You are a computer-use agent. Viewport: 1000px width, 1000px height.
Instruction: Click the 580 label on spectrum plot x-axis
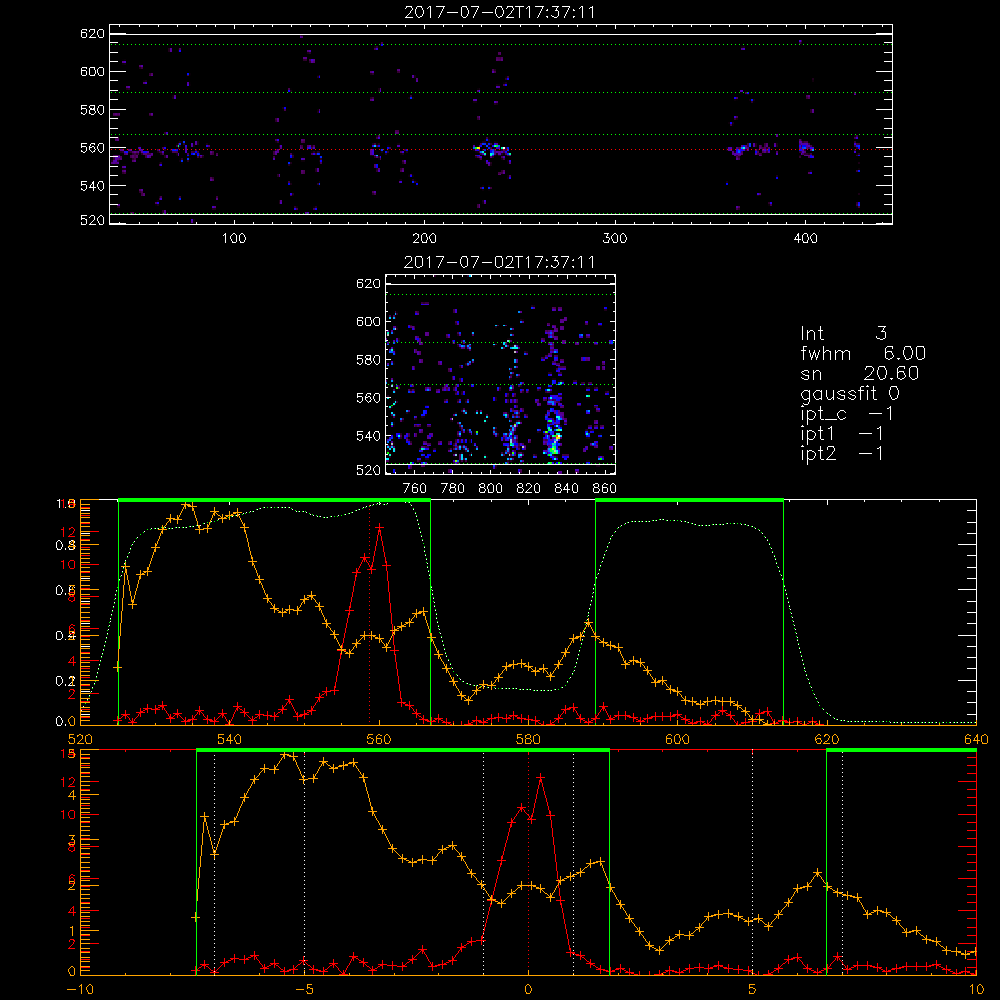click(x=528, y=739)
